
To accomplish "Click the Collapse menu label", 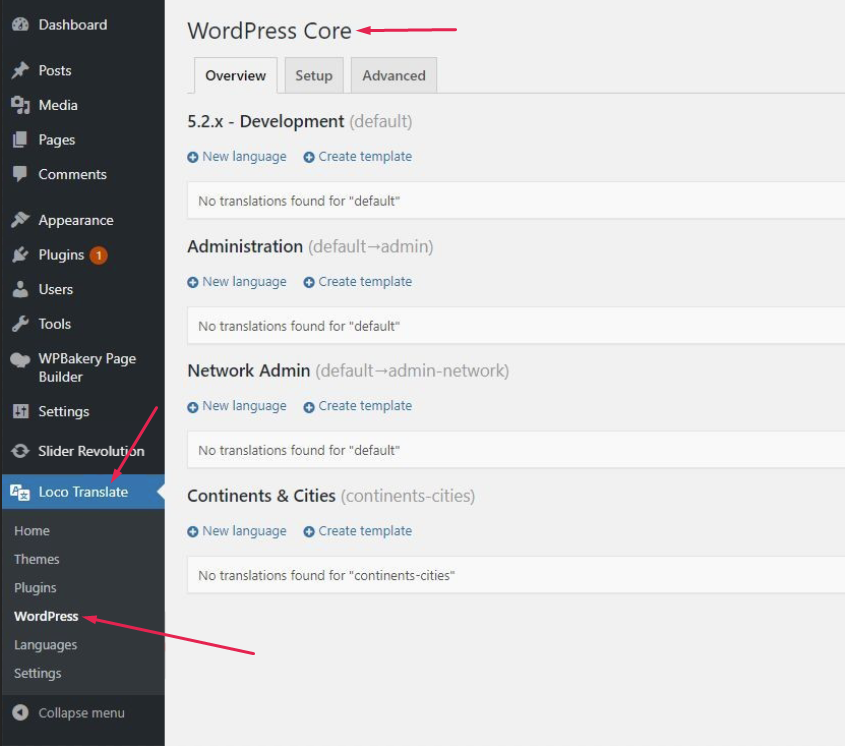I will click(81, 713).
